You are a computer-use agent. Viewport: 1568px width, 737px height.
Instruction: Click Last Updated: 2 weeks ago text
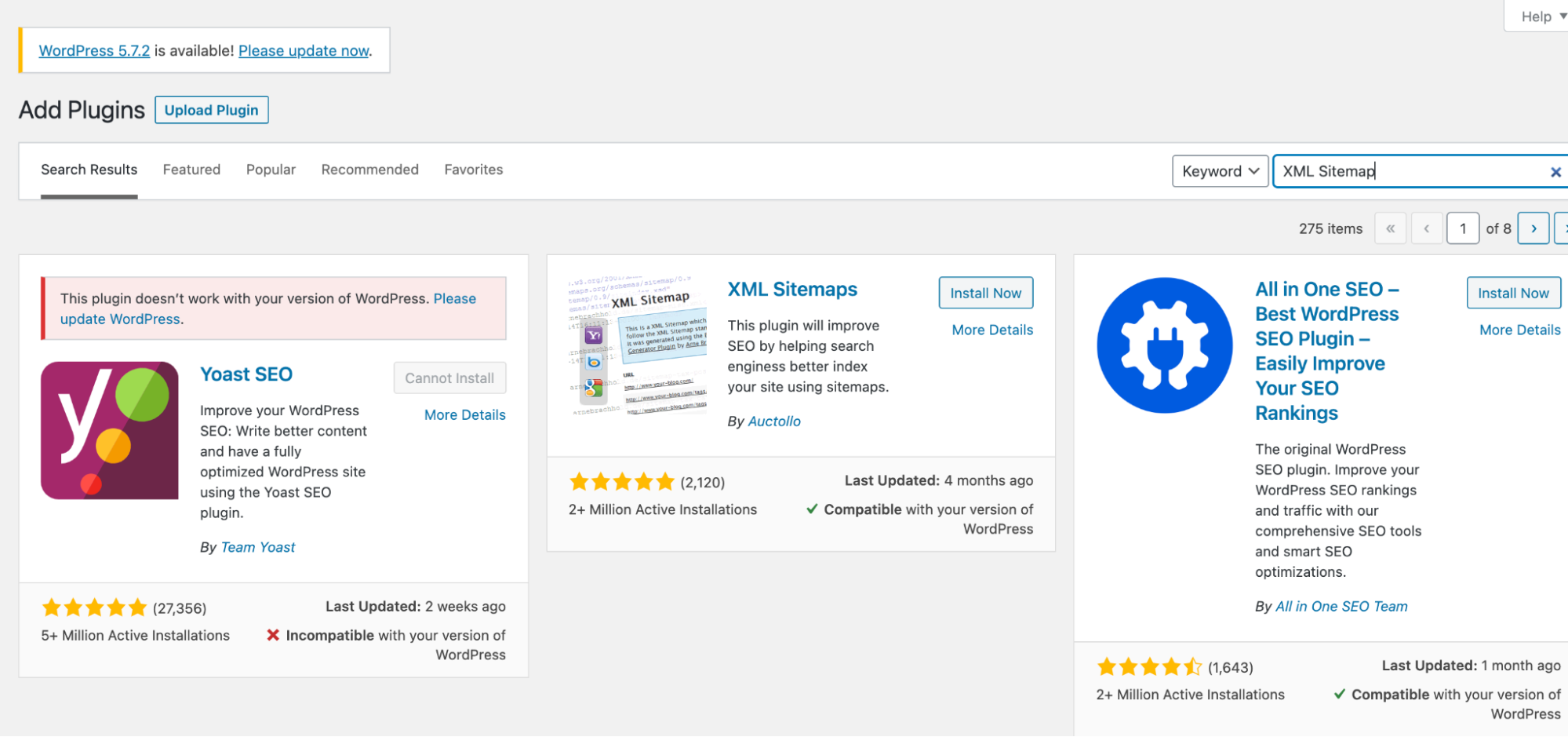click(x=416, y=606)
